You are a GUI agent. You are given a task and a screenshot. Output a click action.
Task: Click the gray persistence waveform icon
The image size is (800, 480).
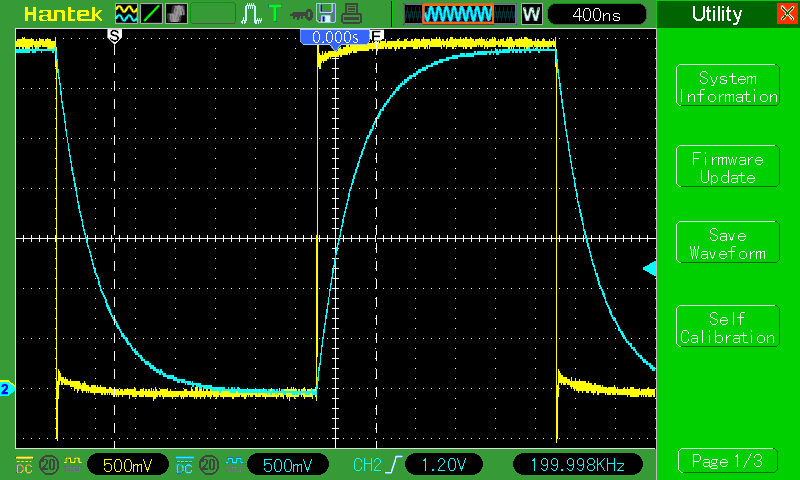click(177, 14)
